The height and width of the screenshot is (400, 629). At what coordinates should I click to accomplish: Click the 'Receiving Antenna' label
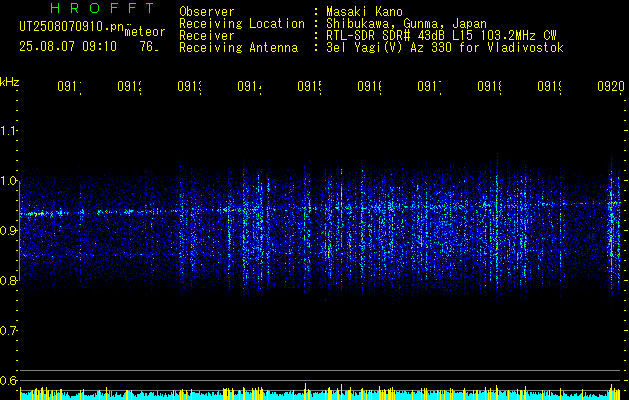239,48
